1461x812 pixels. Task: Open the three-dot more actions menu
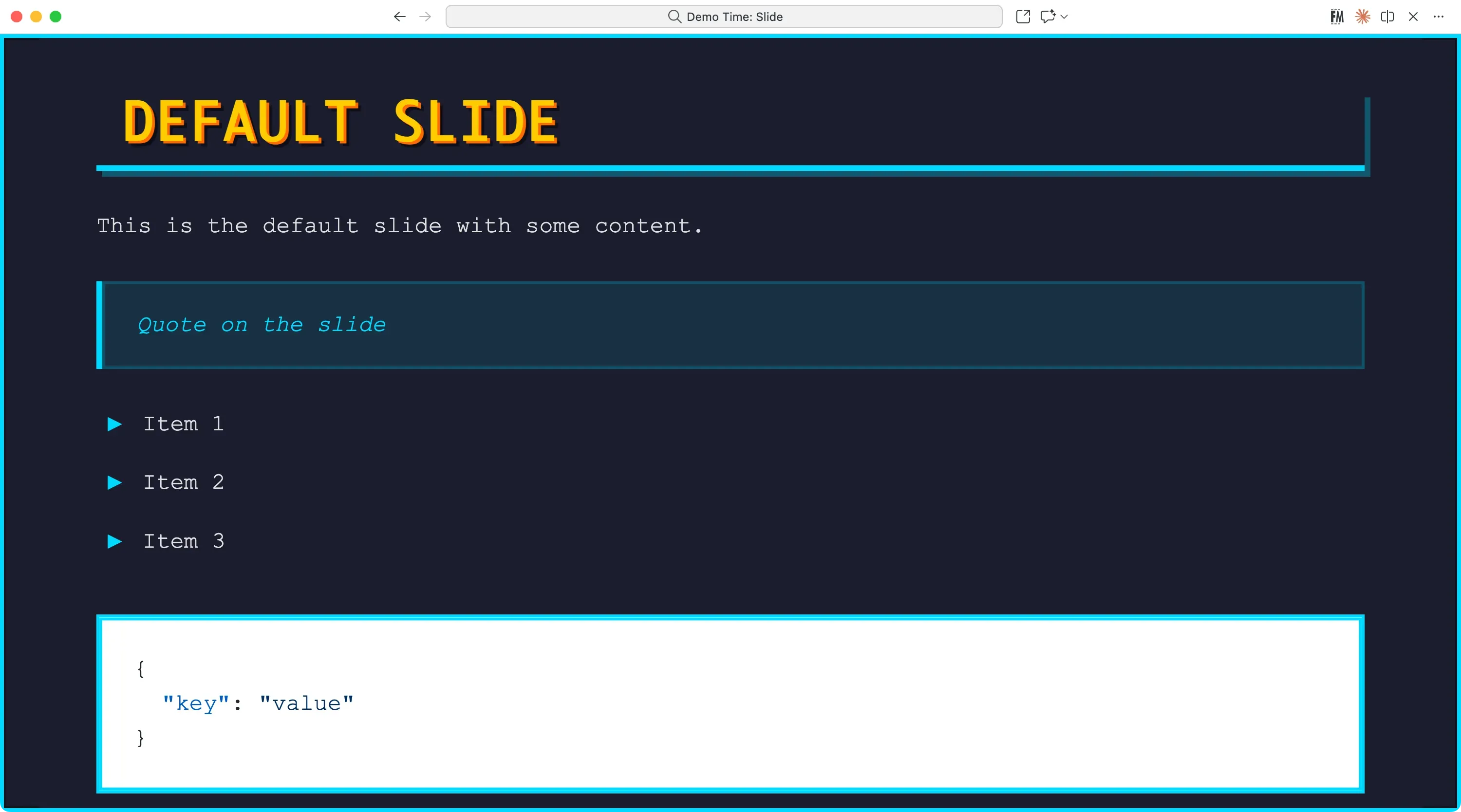pos(1438,17)
